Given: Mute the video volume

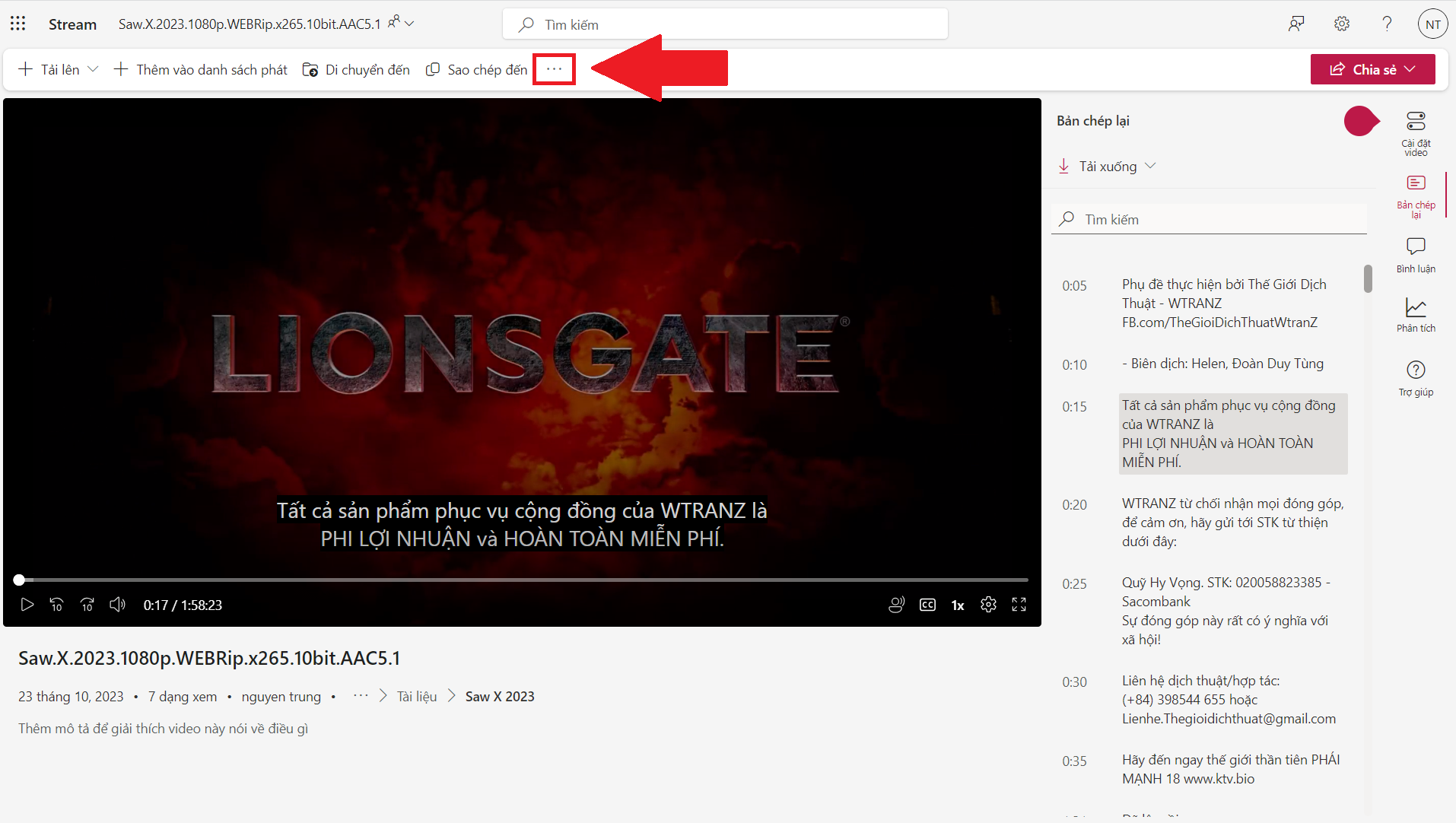Looking at the screenshot, I should [x=117, y=605].
